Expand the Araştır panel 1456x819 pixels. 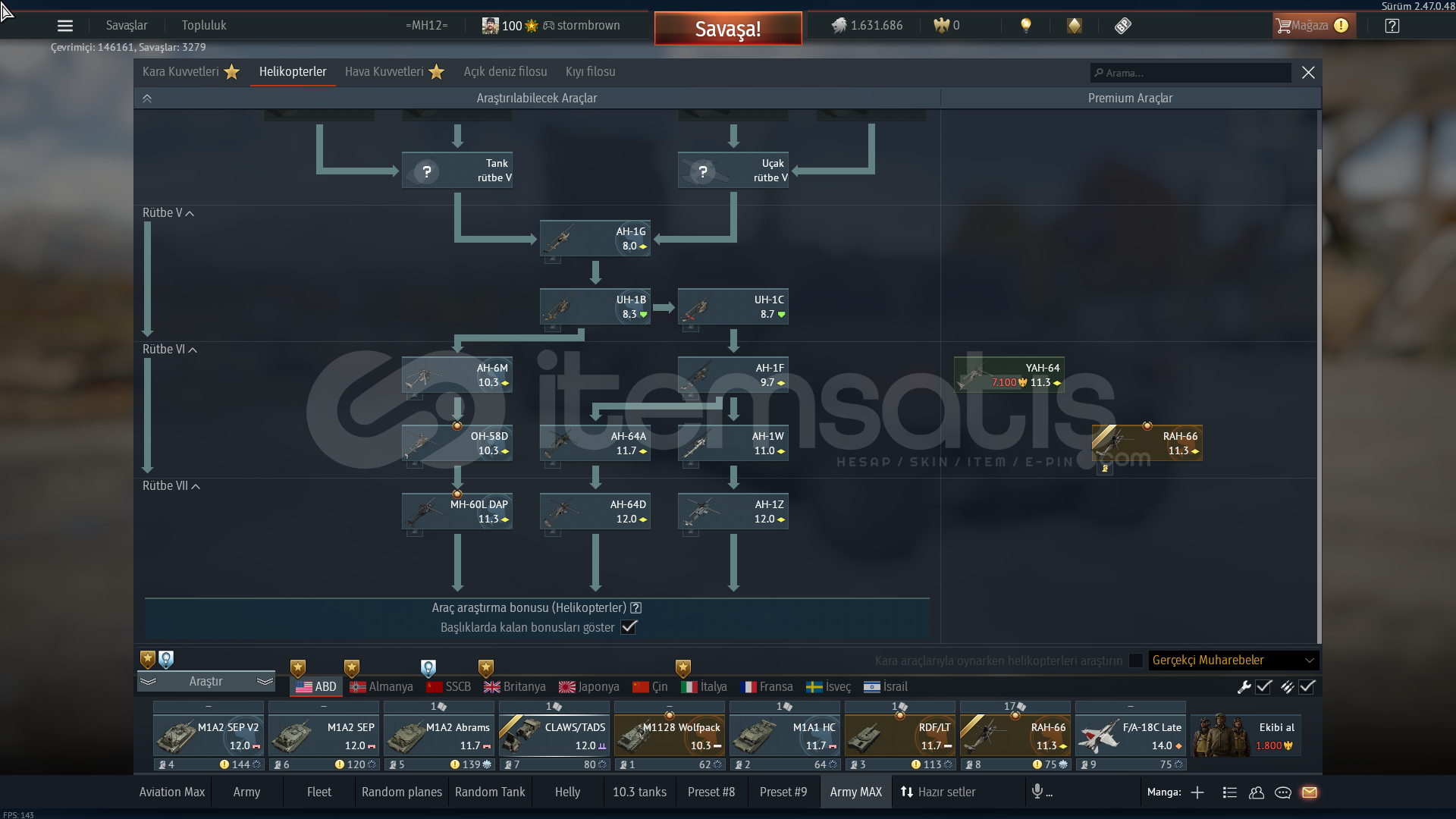click(206, 682)
